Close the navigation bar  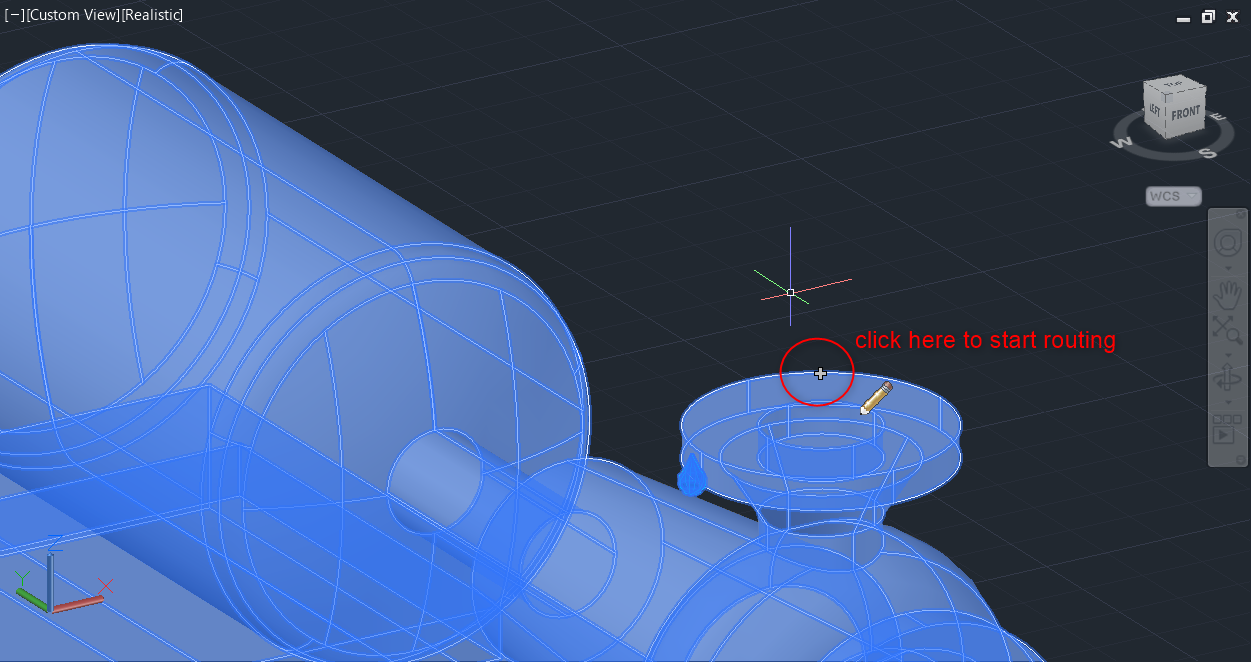pos(1242,214)
